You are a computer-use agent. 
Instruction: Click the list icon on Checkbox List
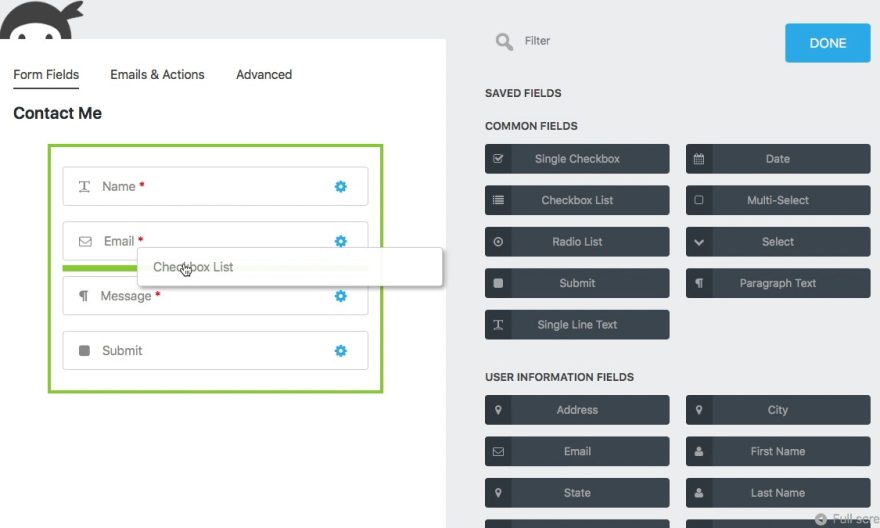498,200
